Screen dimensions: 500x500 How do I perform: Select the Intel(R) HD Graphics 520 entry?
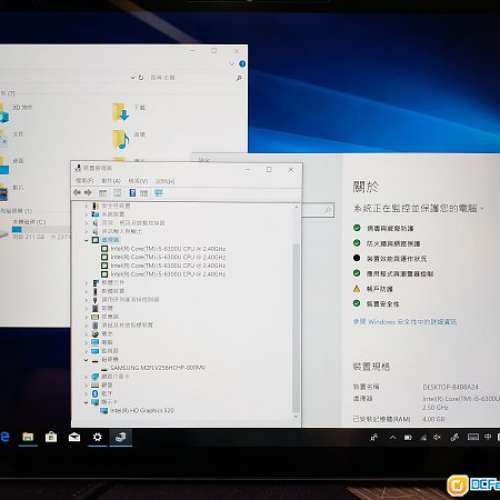[x=142, y=411]
